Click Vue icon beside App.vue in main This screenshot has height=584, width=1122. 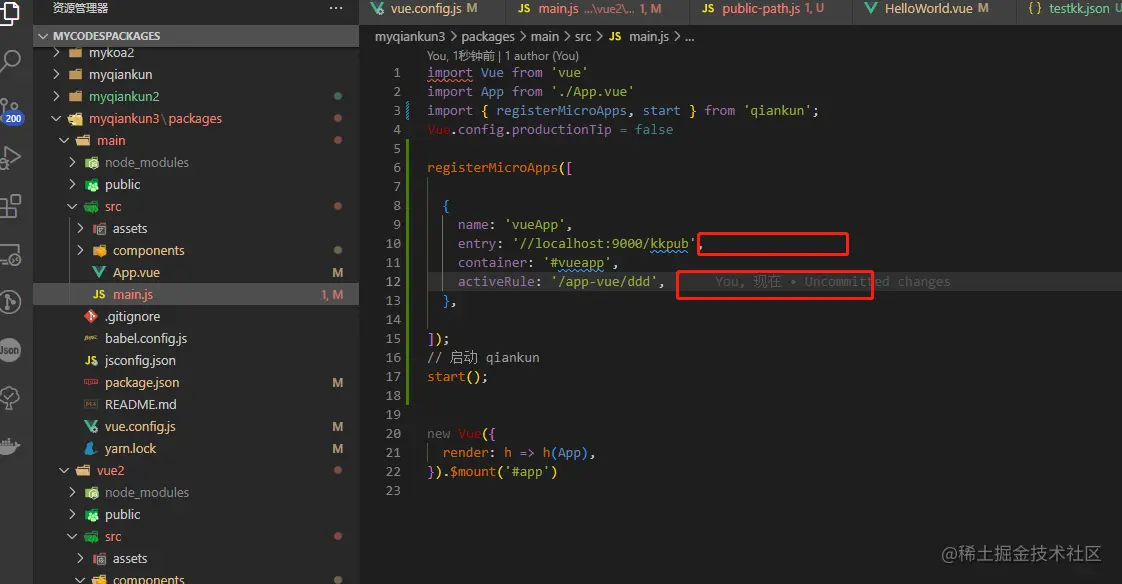click(99, 272)
